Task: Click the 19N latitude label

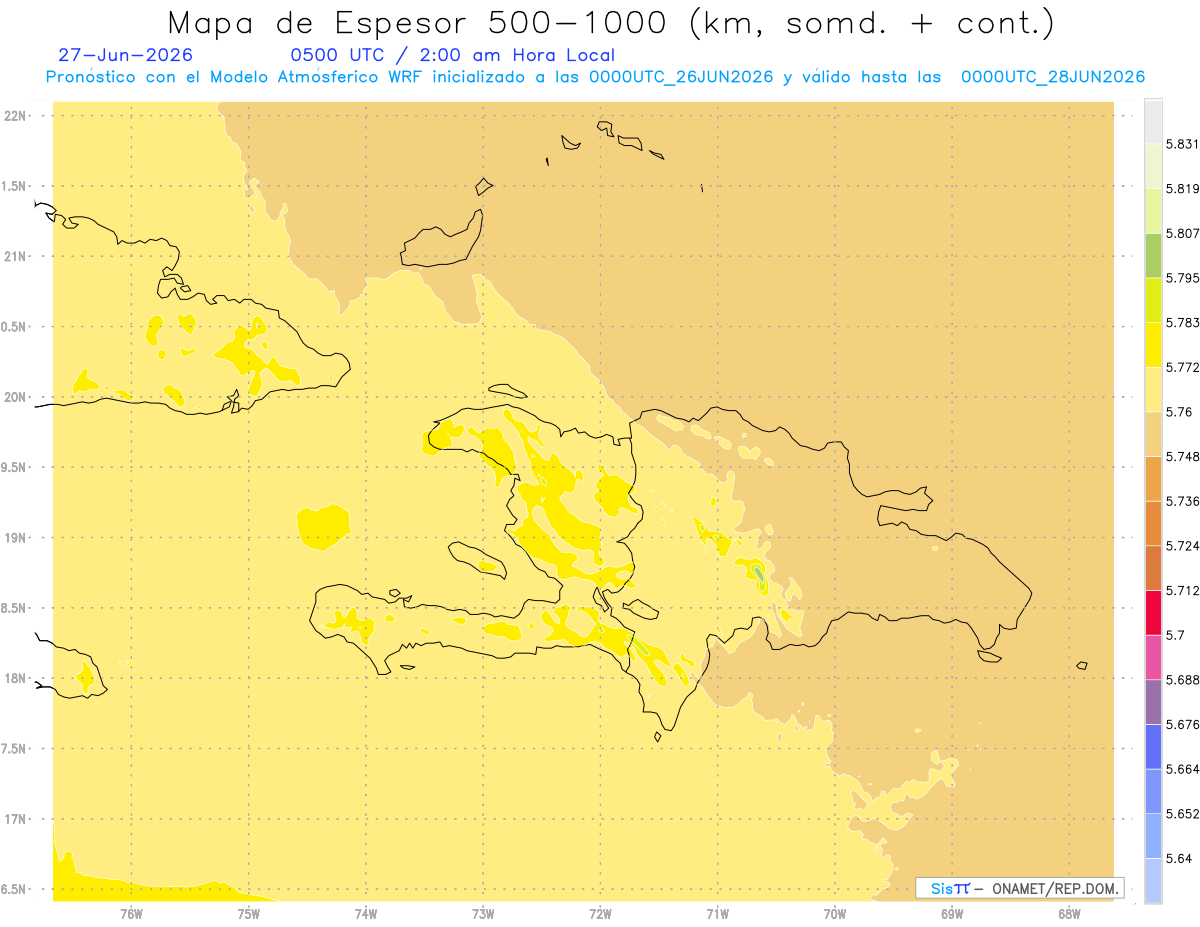Action: [x=15, y=538]
